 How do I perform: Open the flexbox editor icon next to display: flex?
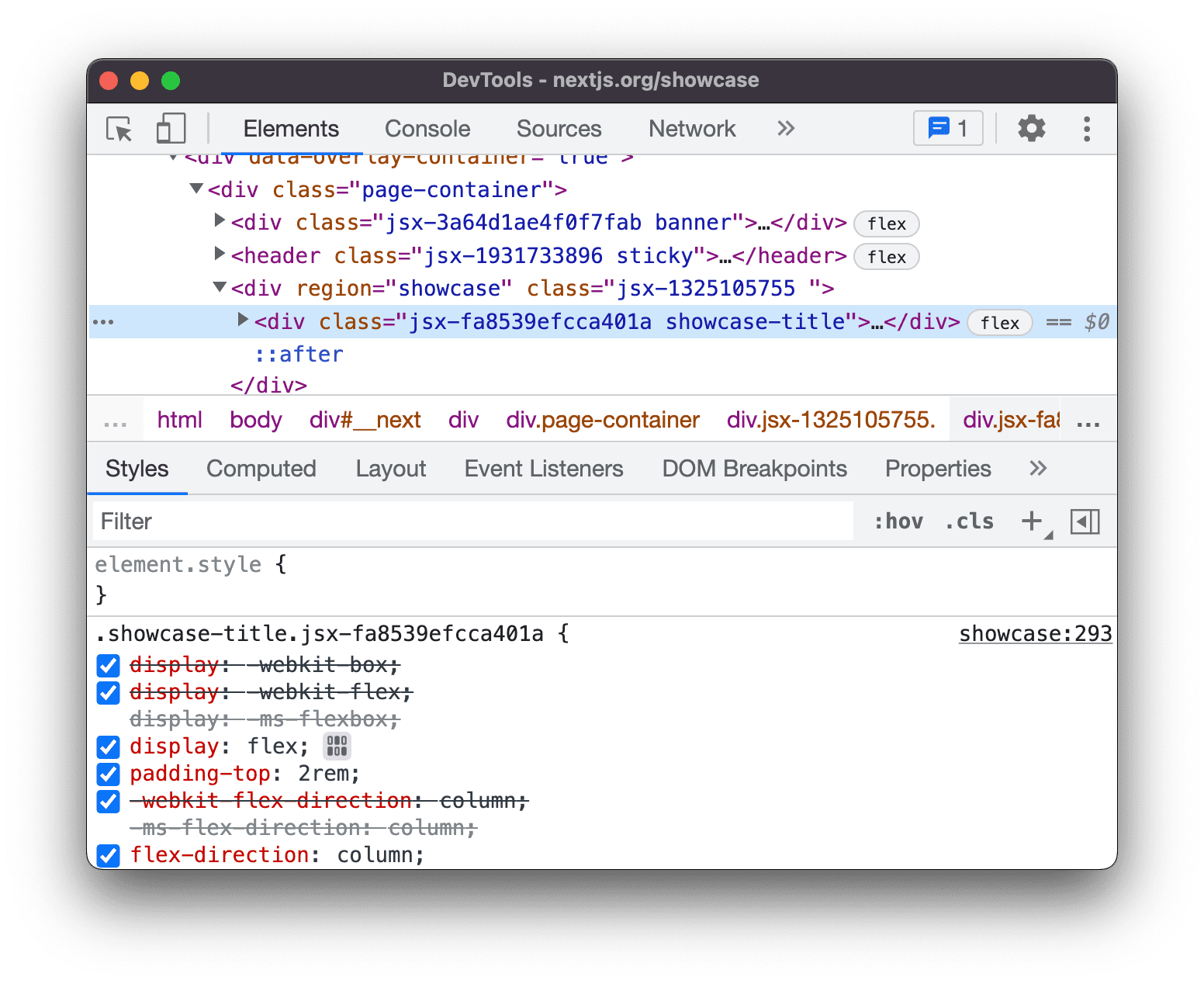click(x=337, y=746)
